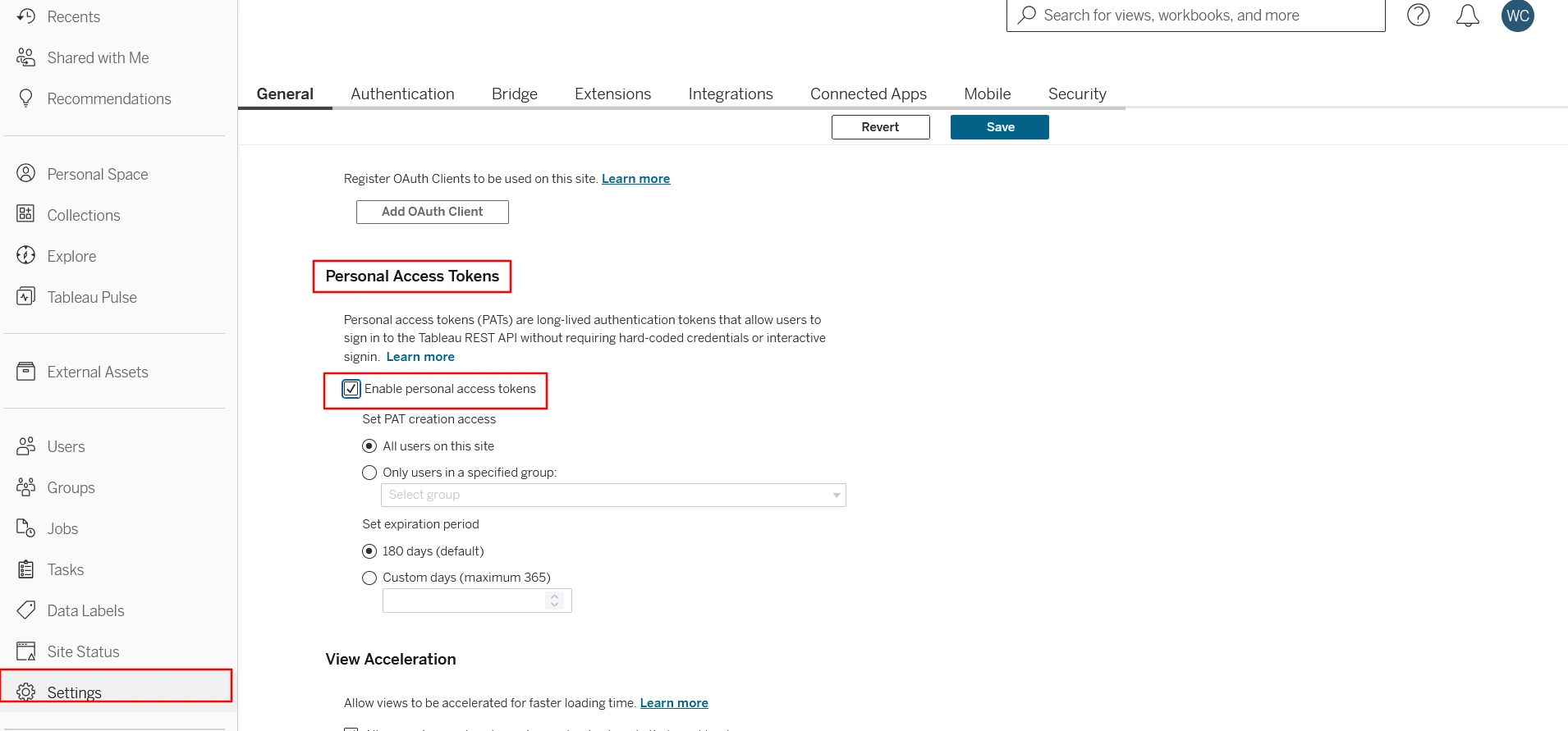Viewport: 1568px width, 731px height.
Task: Switch to the Integrations tab
Action: (731, 94)
